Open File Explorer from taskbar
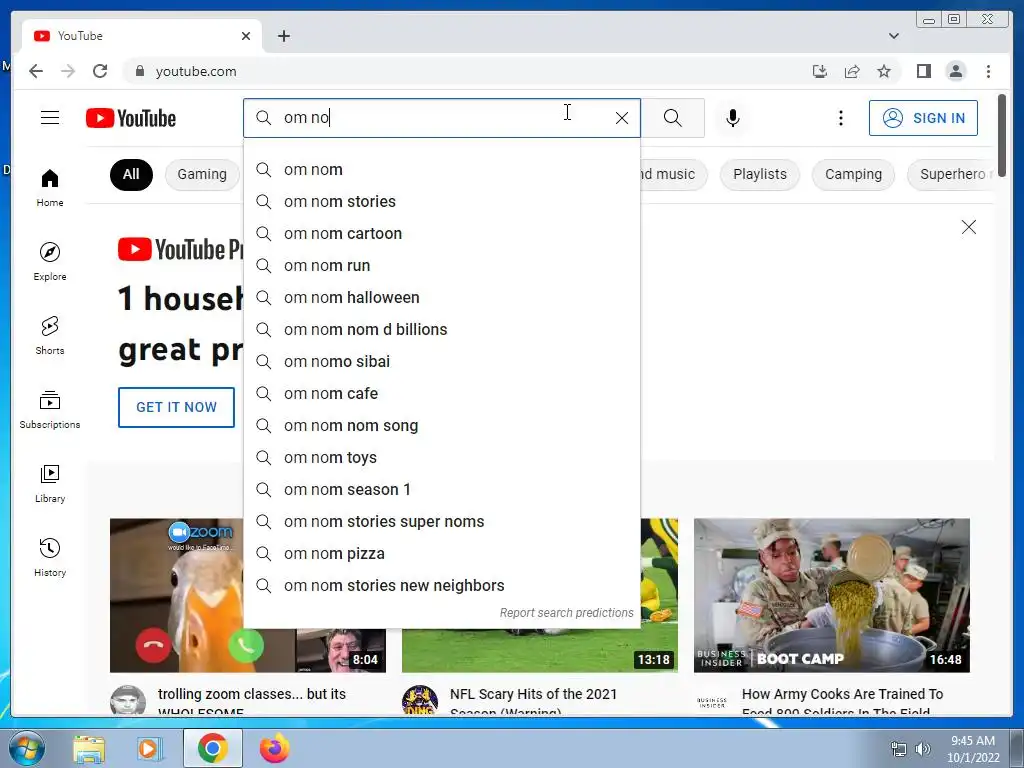Viewport: 1024px width, 768px height. coord(89,749)
